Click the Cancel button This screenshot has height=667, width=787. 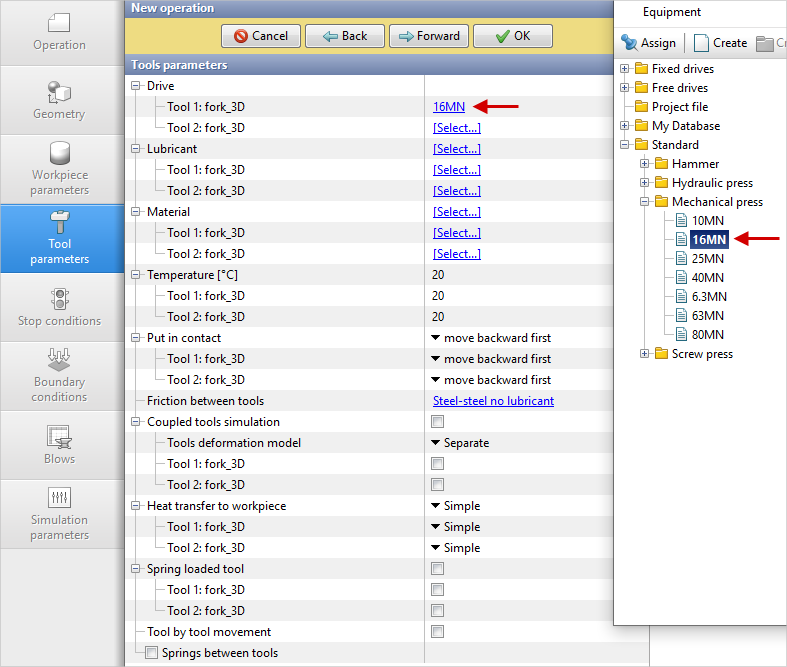point(260,36)
